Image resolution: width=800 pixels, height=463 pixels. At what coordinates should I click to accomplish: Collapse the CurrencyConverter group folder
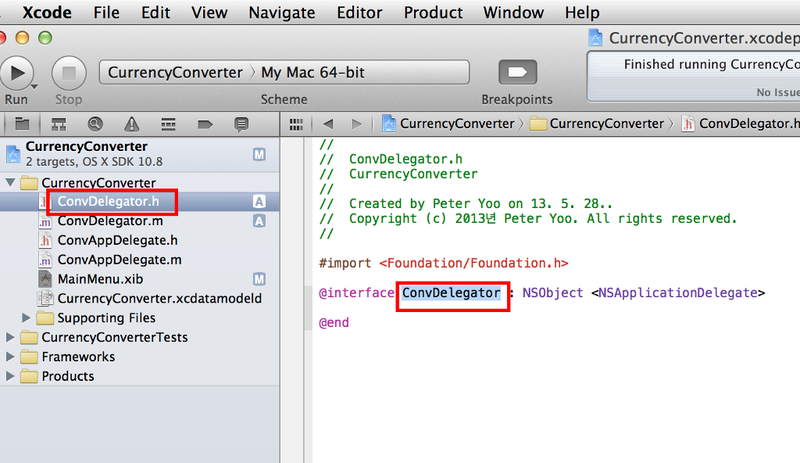click(11, 183)
